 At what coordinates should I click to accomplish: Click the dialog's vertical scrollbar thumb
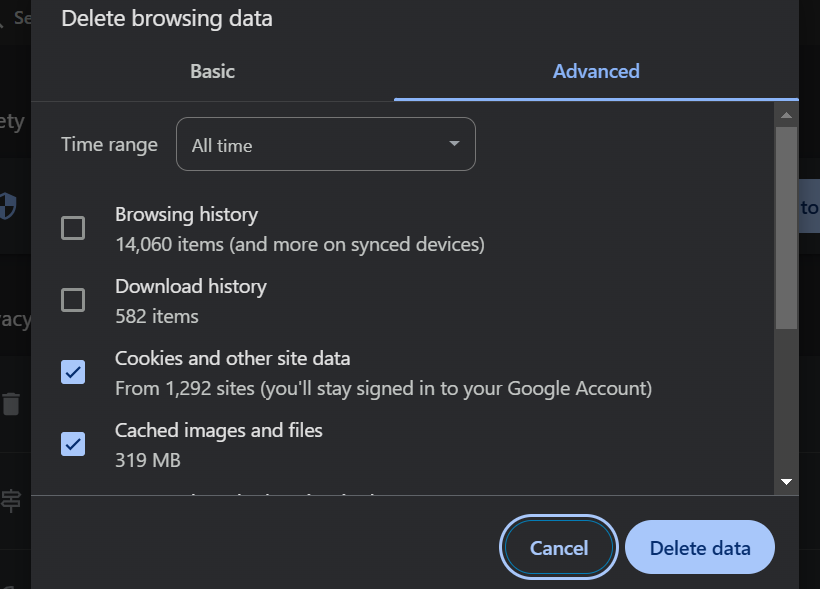[786, 226]
